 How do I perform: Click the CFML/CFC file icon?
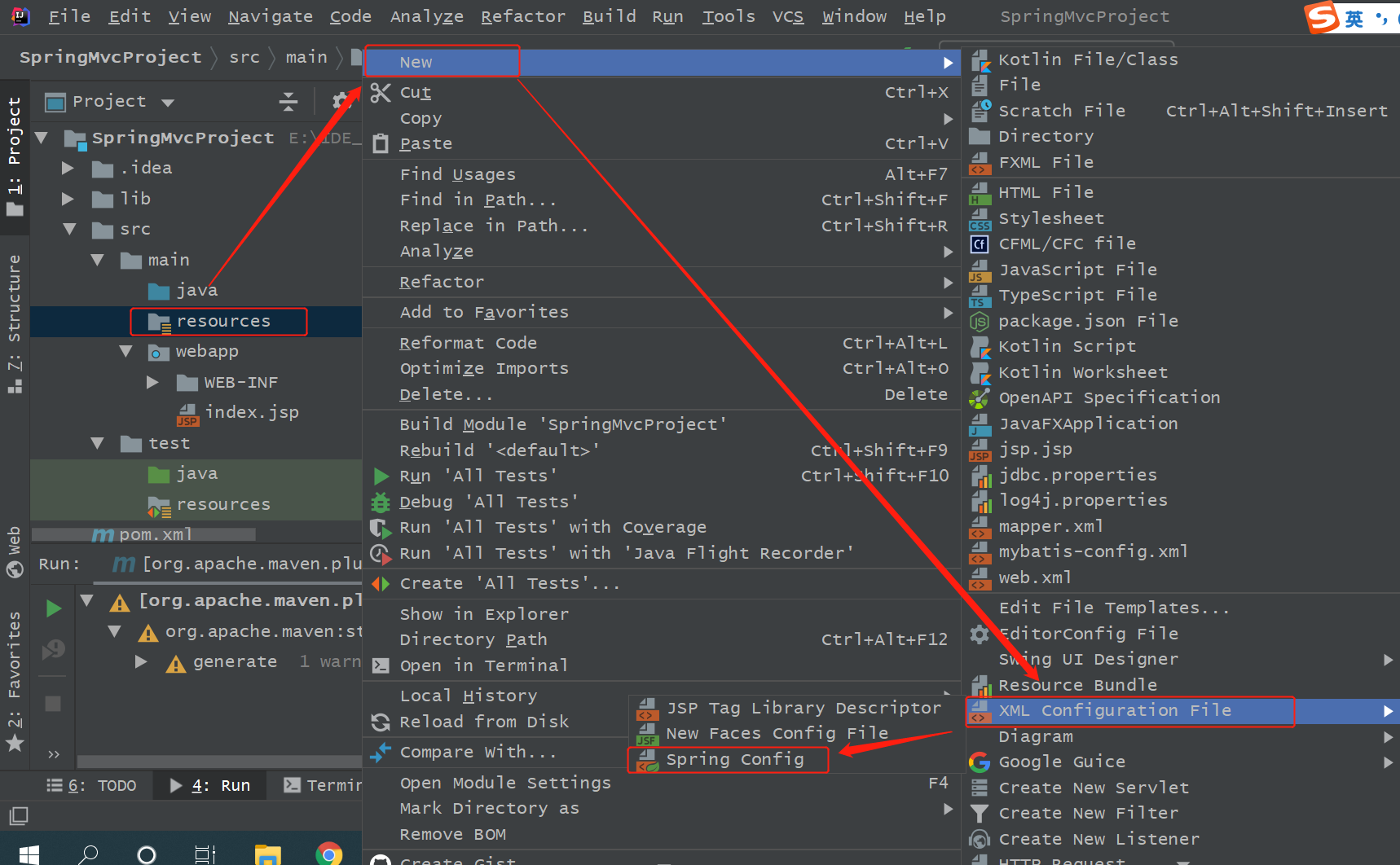click(980, 244)
